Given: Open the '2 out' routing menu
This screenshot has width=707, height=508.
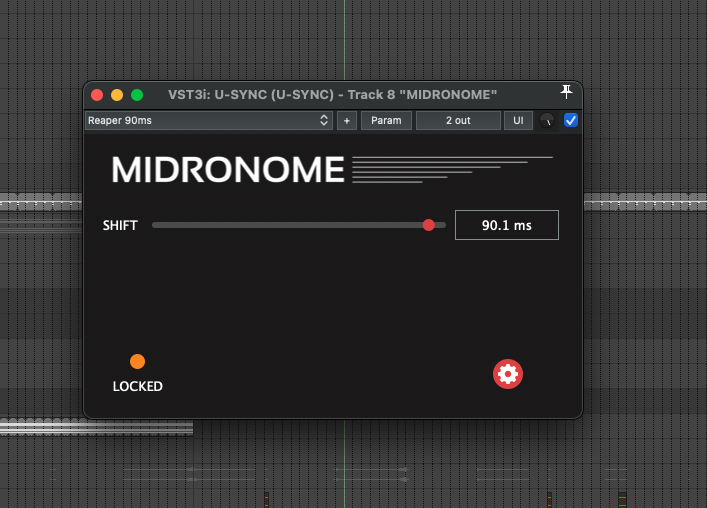Looking at the screenshot, I should [x=457, y=121].
